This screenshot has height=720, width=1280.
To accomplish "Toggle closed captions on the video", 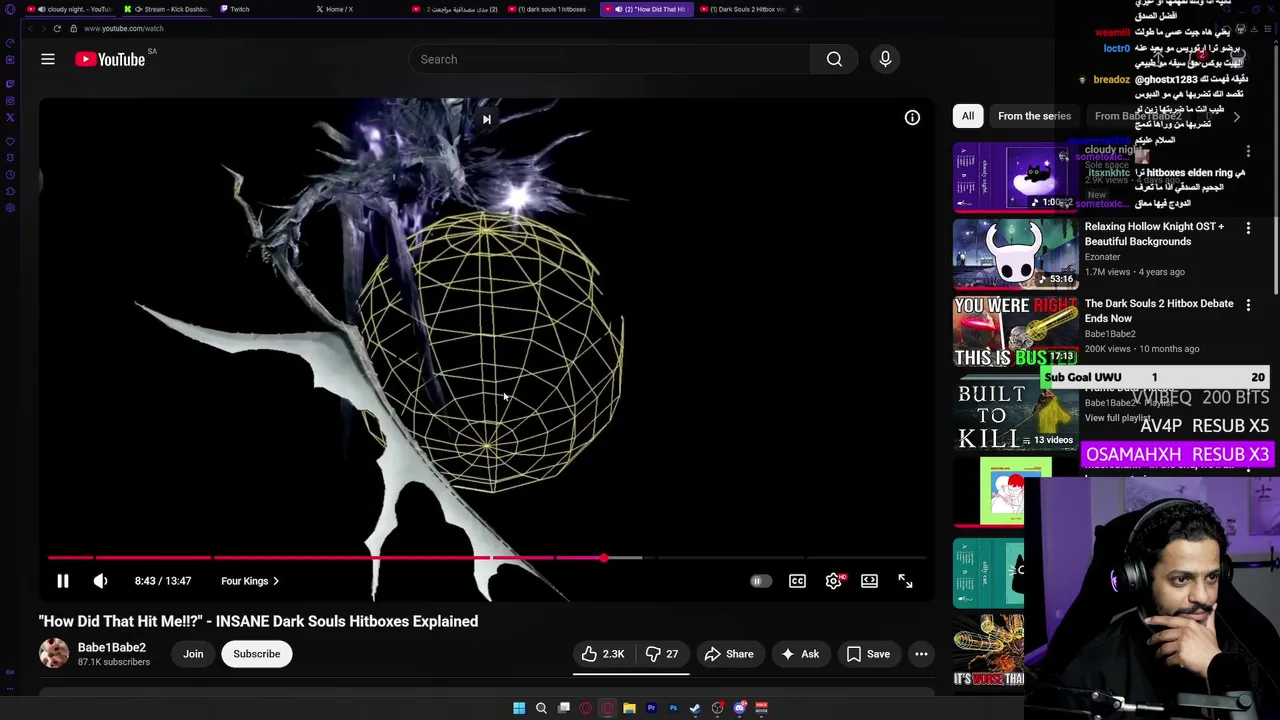I will point(797,581).
